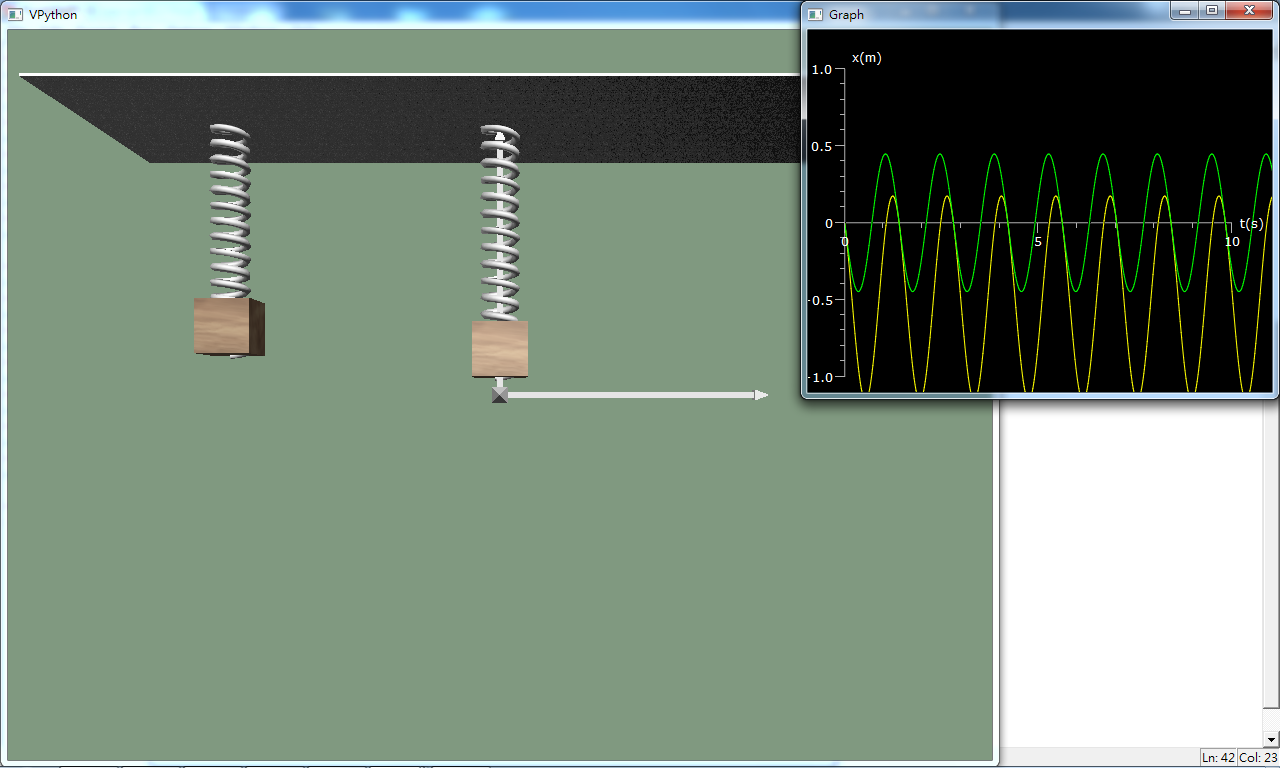
Task: Click the 'x(m)' axis label in the graph
Action: (866, 58)
